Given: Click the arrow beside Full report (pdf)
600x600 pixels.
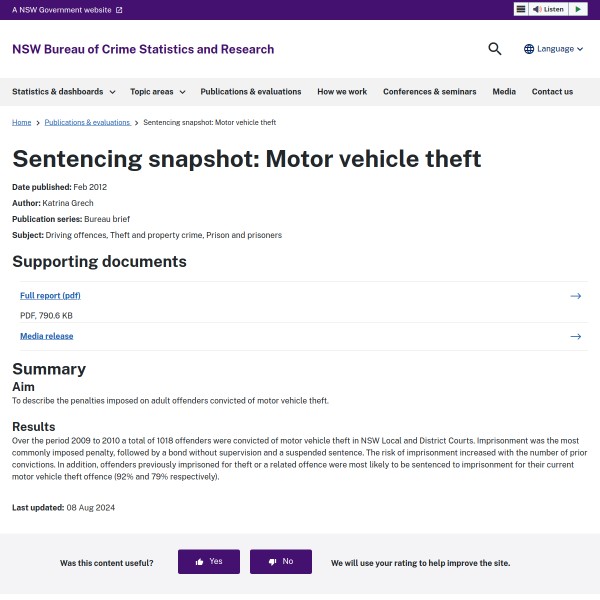Looking at the screenshot, I should click(575, 296).
